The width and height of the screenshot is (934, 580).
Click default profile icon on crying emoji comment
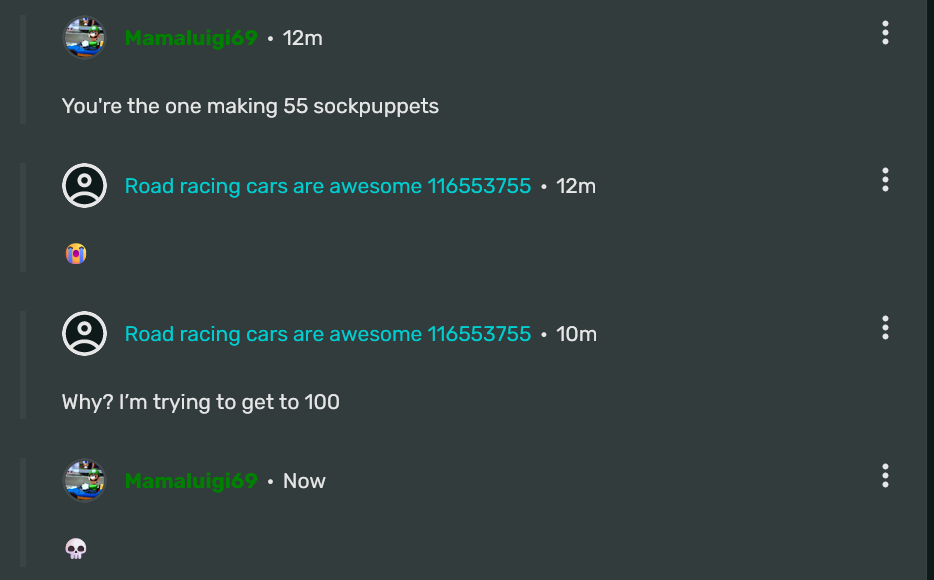click(x=85, y=186)
